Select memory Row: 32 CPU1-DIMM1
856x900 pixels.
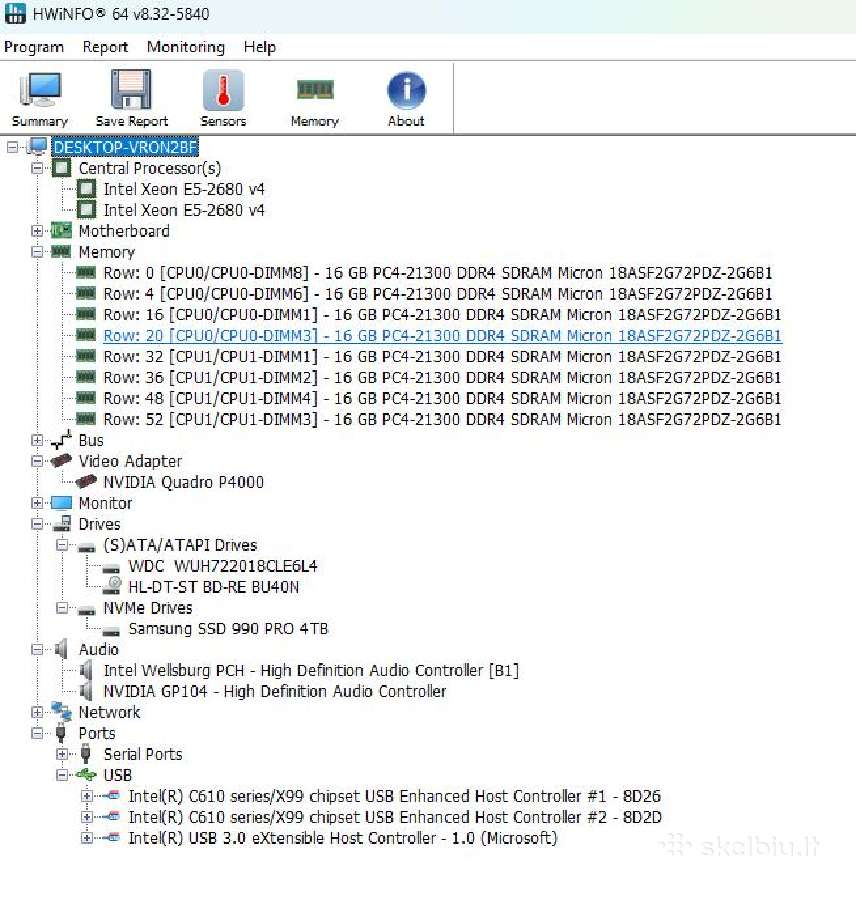442,356
